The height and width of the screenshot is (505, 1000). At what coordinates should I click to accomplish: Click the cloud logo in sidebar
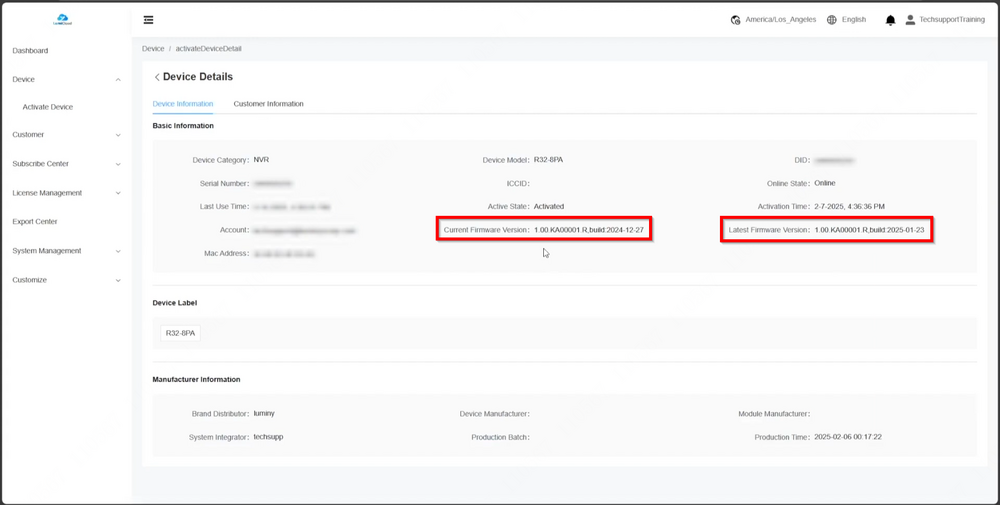tap(62, 18)
